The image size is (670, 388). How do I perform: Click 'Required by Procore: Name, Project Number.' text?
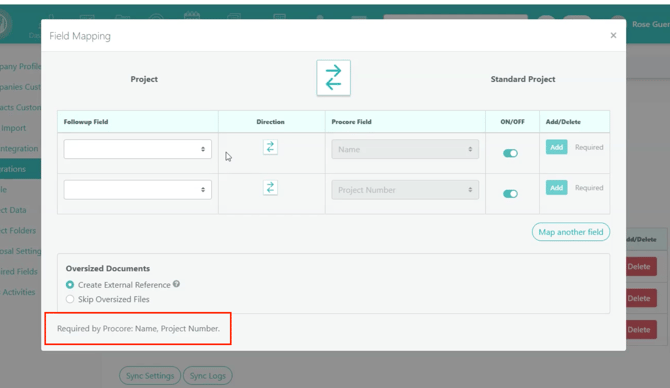(x=138, y=329)
